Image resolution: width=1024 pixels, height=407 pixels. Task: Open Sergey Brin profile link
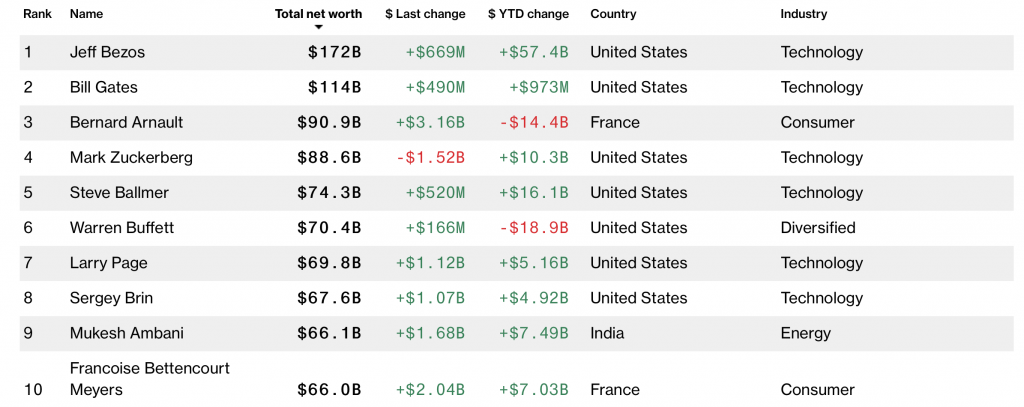pyautogui.click(x=111, y=297)
